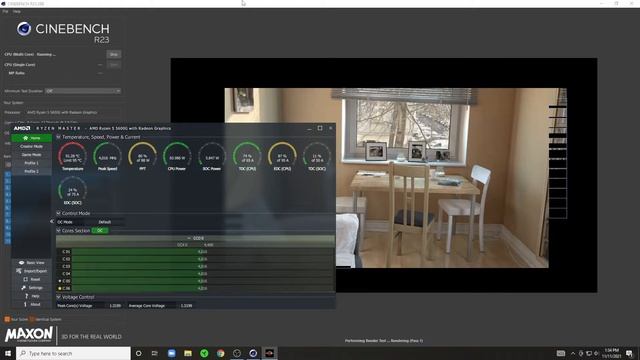This screenshot has width=640, height=360.
Task: Open the Cinebench Help menu
Action: click(x=17, y=11)
